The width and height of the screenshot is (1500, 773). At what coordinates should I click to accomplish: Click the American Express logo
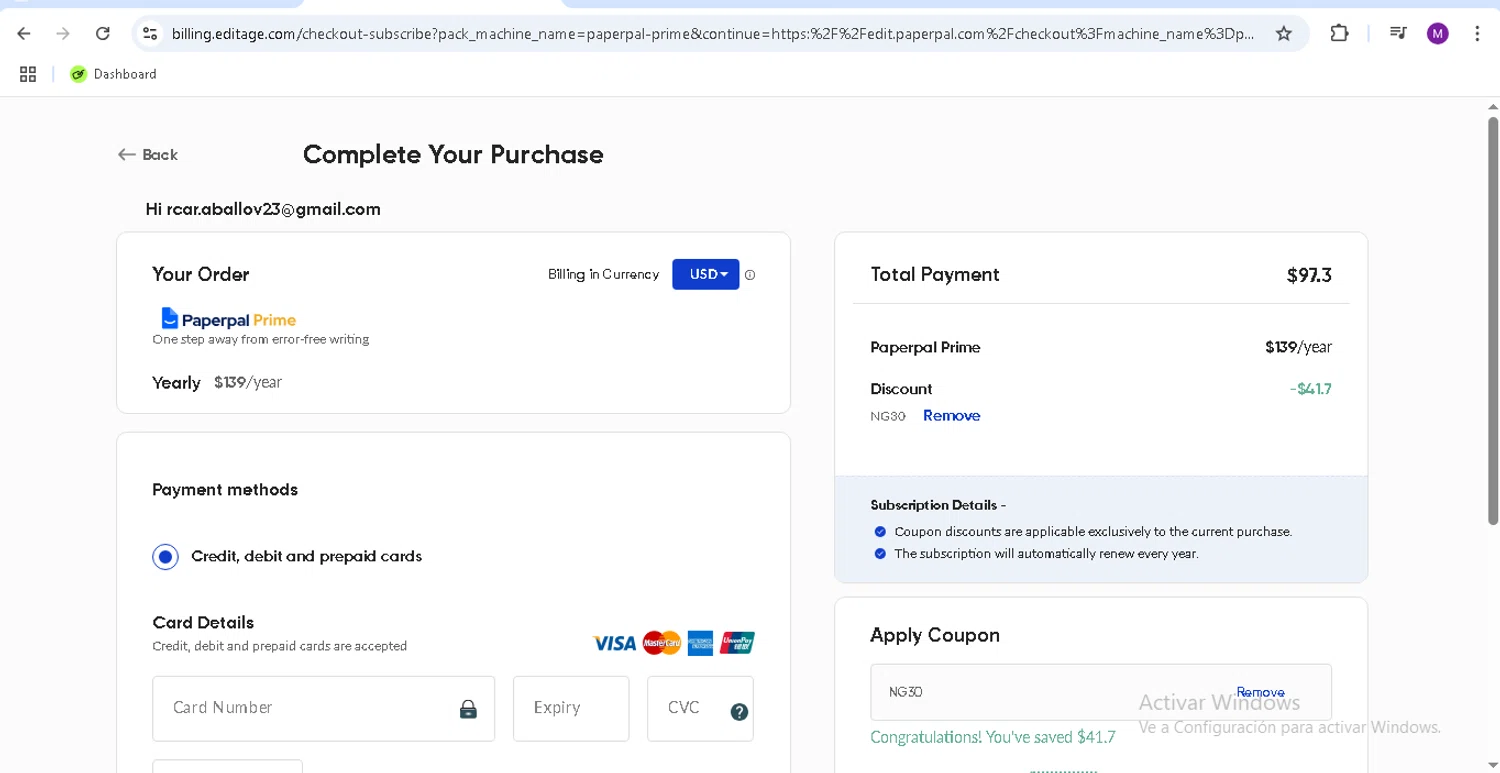[x=700, y=643]
